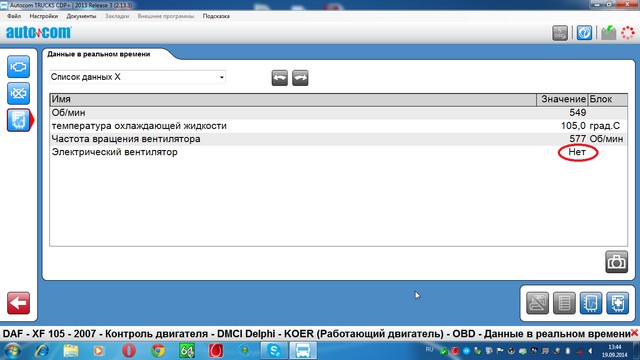Open the media player taskbar icon
640x360 pixels.
(x=98, y=351)
